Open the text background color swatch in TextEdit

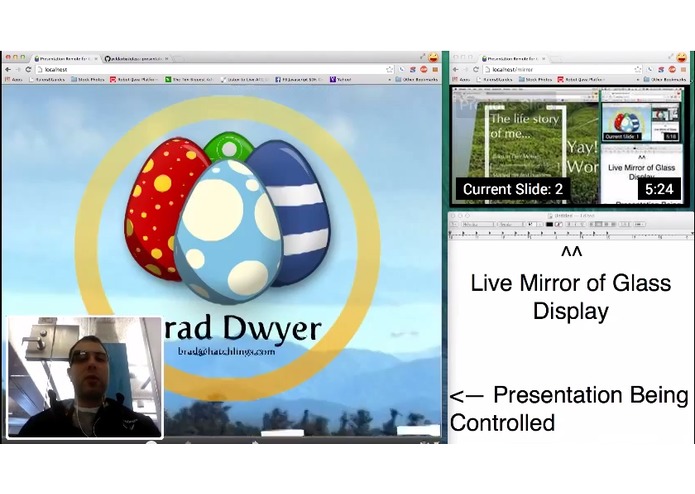click(x=559, y=224)
